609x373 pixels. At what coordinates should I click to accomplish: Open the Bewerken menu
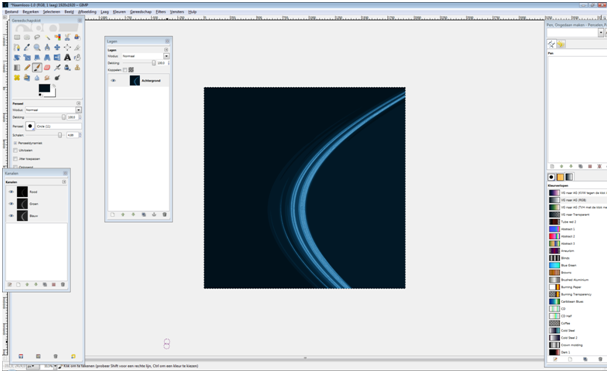pyautogui.click(x=31, y=12)
